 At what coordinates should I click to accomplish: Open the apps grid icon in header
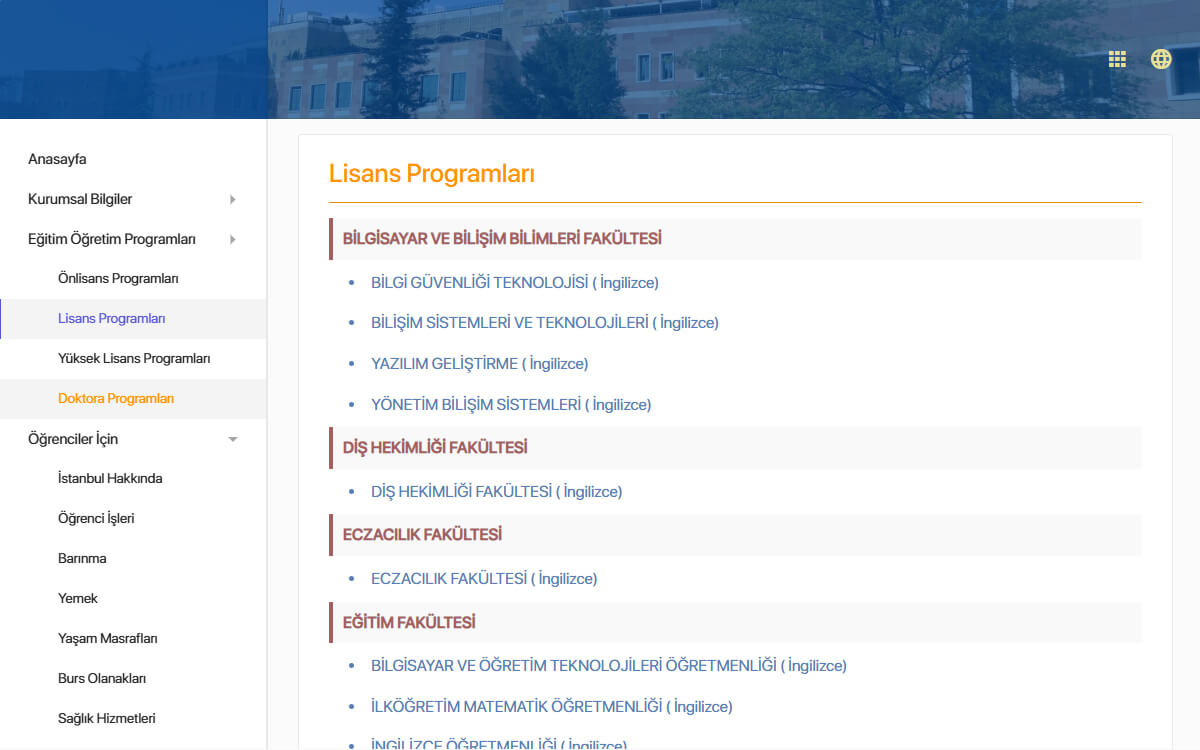click(1117, 59)
